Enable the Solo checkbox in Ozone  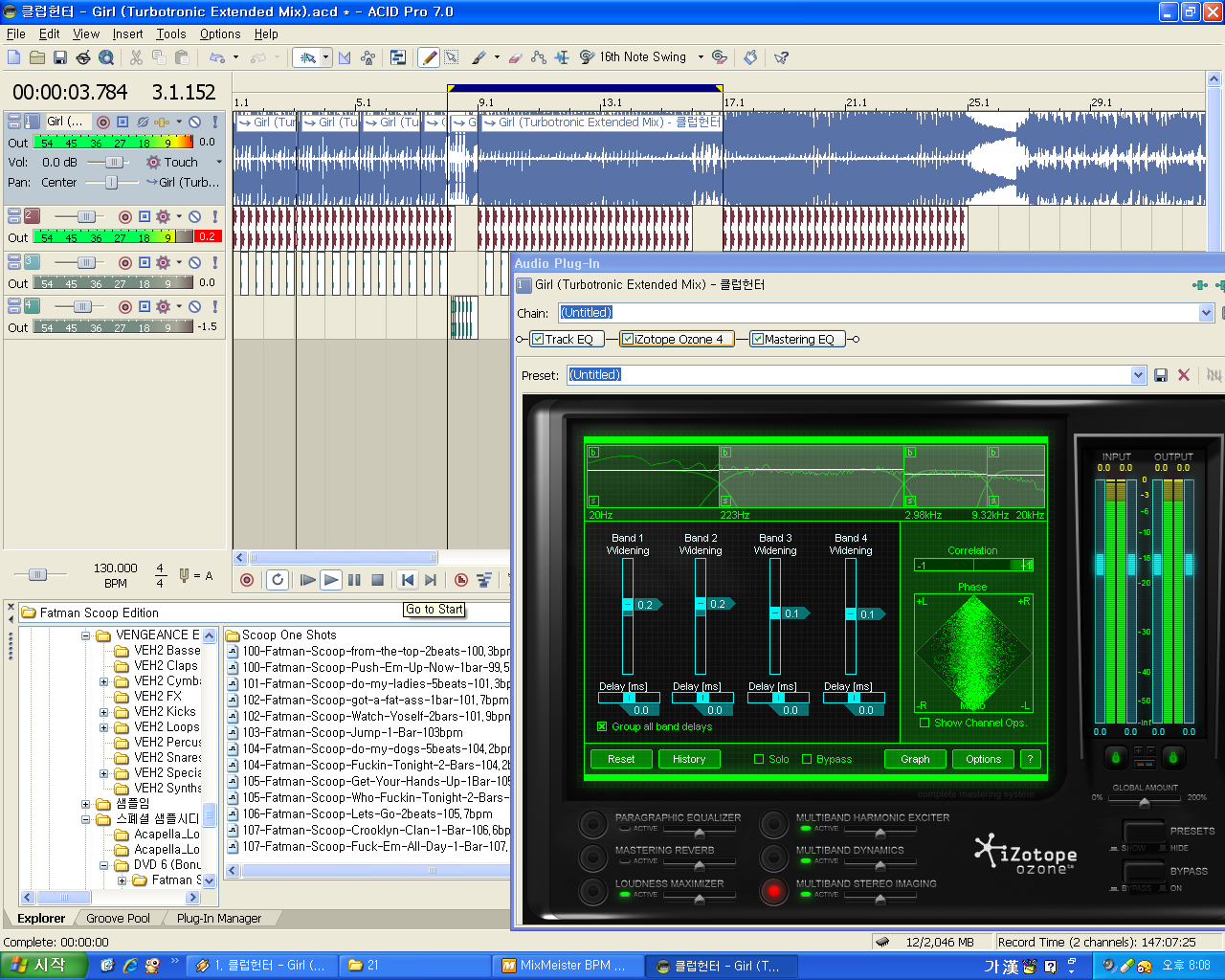pyautogui.click(x=759, y=759)
